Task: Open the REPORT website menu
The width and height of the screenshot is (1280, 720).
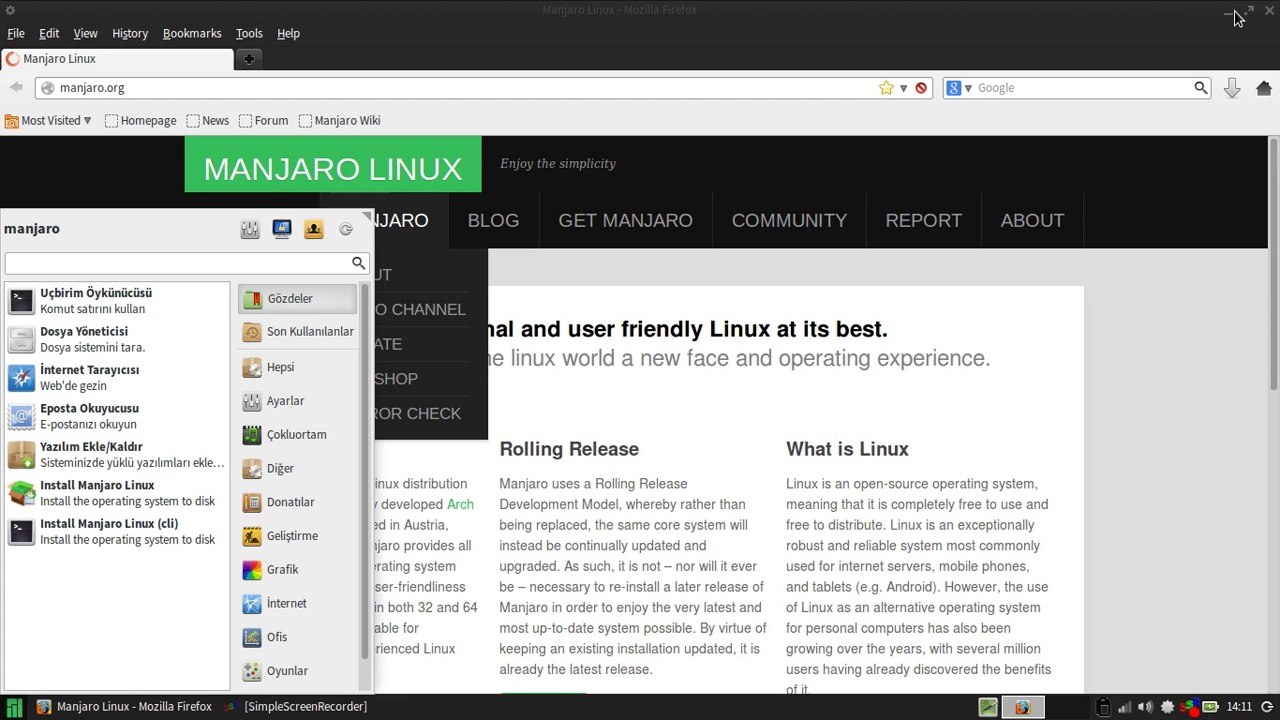Action: coord(923,220)
